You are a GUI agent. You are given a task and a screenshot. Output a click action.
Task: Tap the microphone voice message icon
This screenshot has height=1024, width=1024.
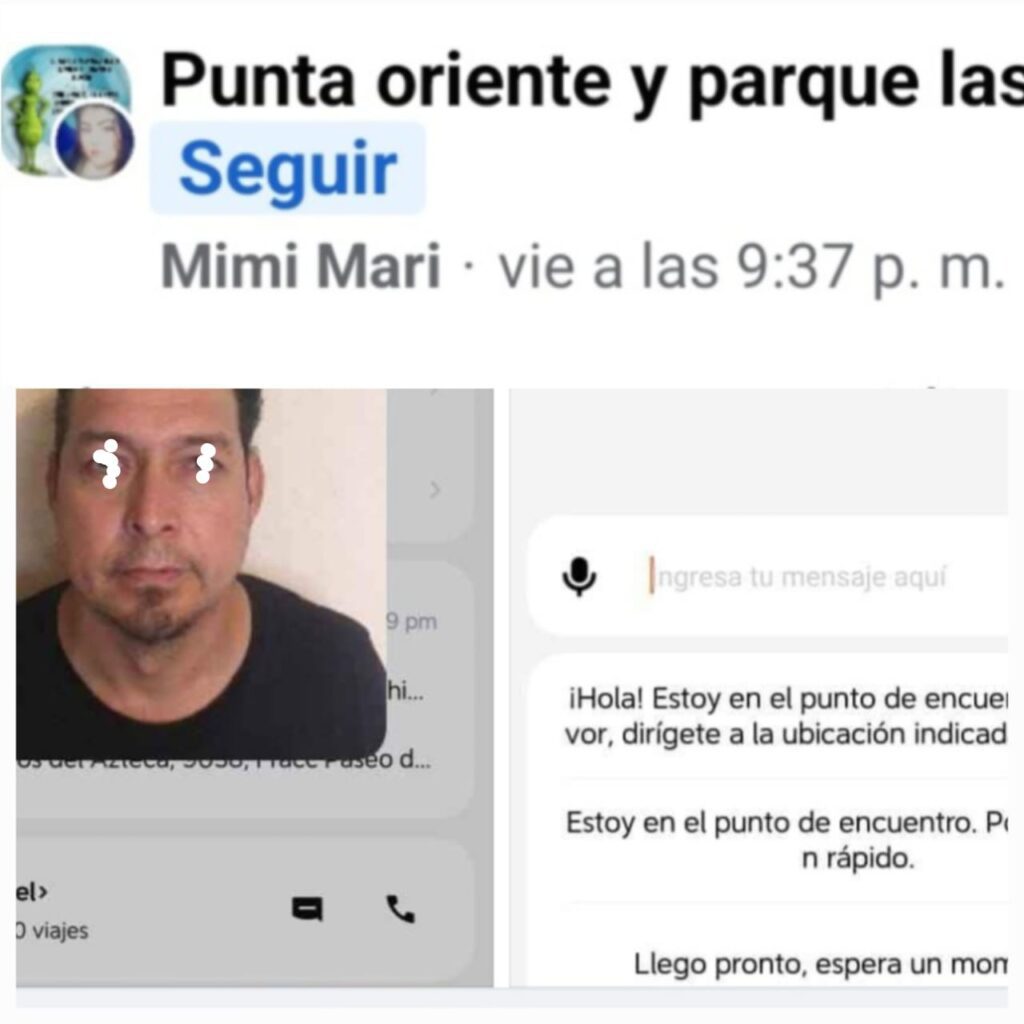[x=579, y=577]
